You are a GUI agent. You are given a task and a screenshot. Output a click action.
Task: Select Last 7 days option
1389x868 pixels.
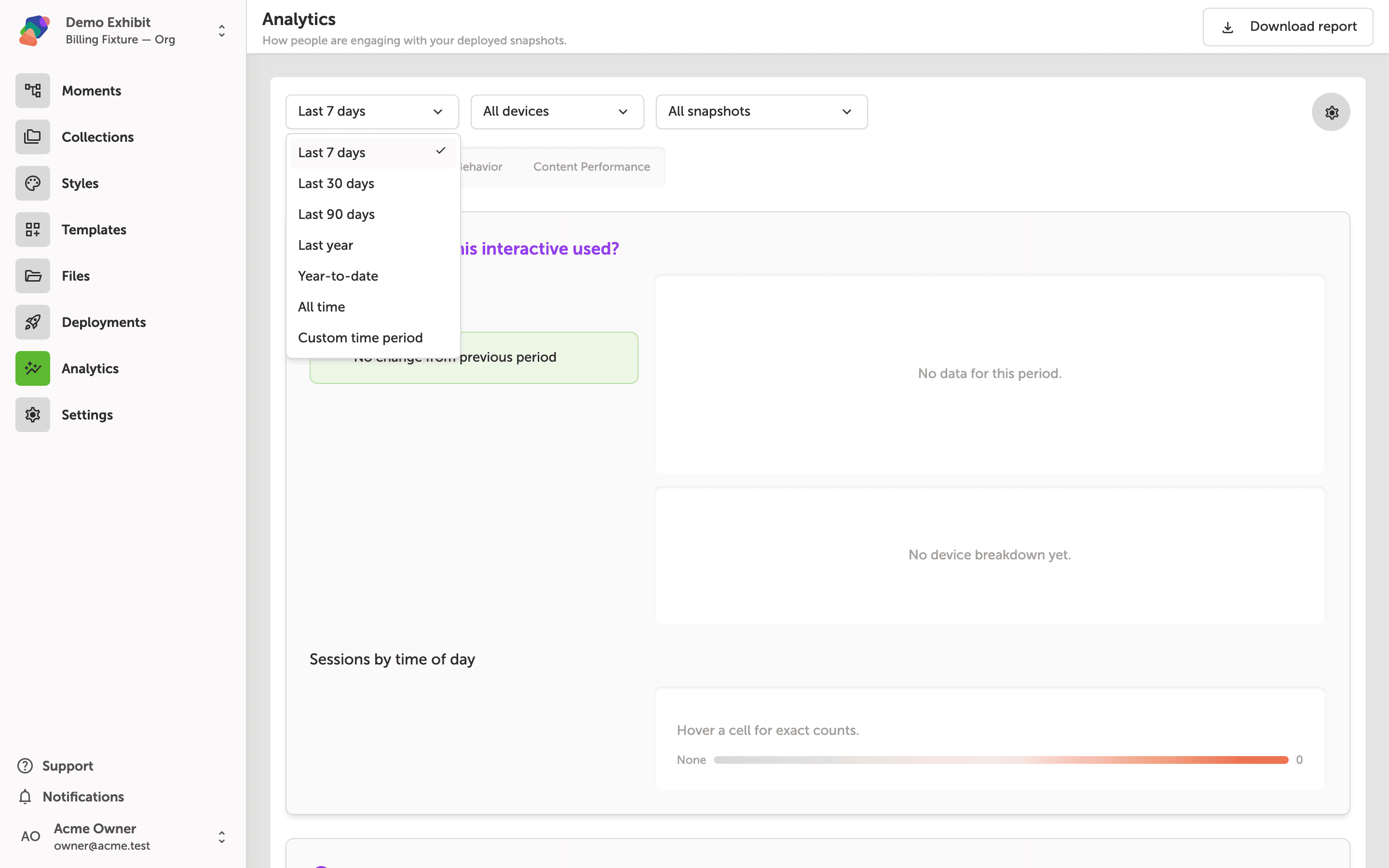(372, 153)
